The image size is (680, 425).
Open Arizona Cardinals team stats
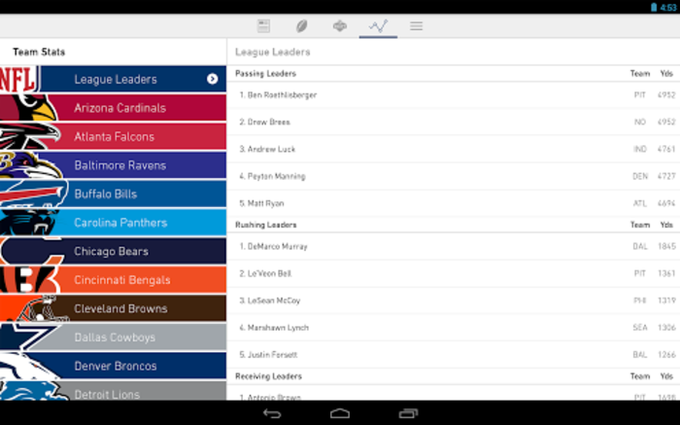coord(113,108)
